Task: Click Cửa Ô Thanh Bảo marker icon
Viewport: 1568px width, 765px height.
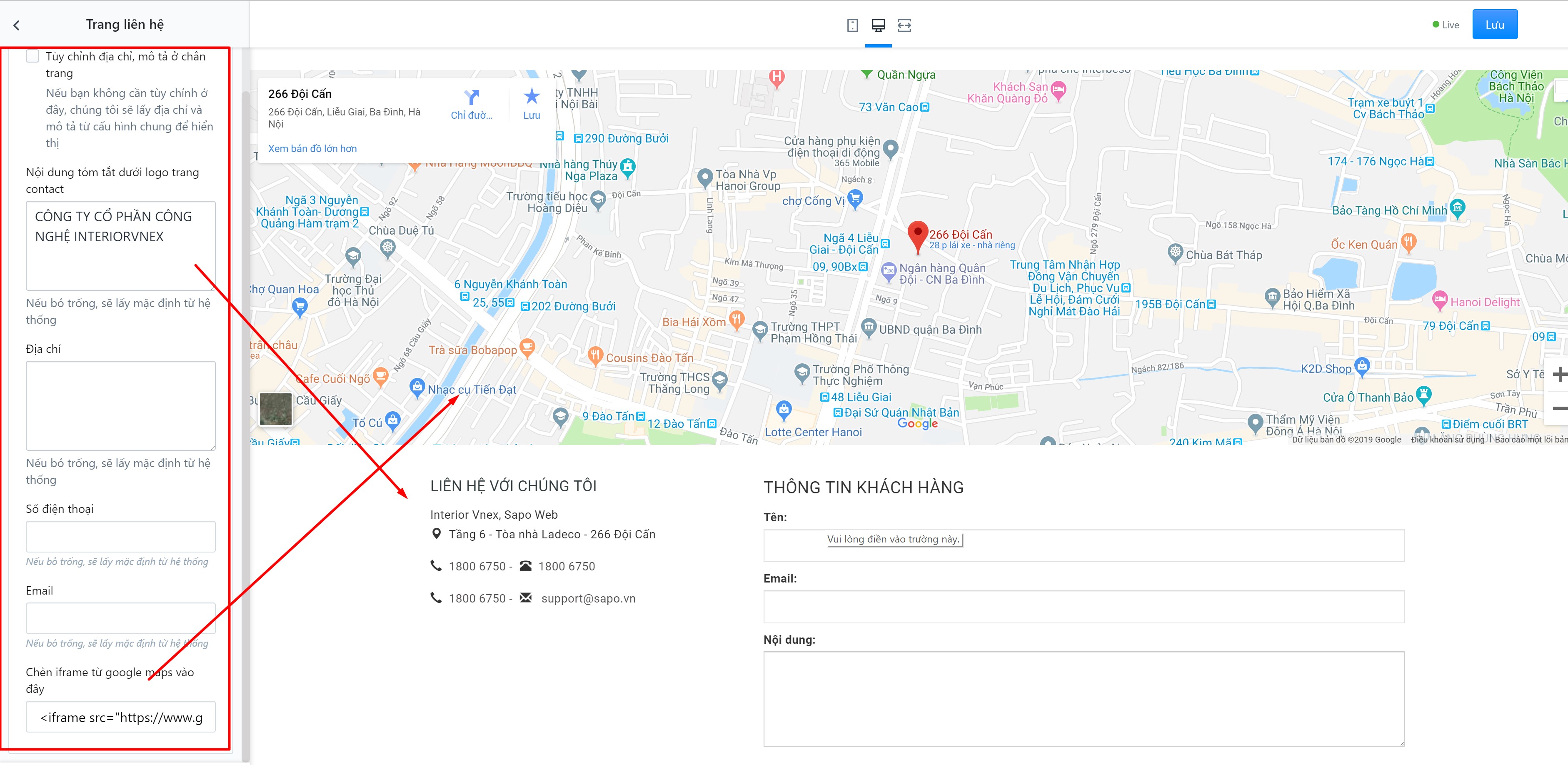Action: coord(1423,395)
